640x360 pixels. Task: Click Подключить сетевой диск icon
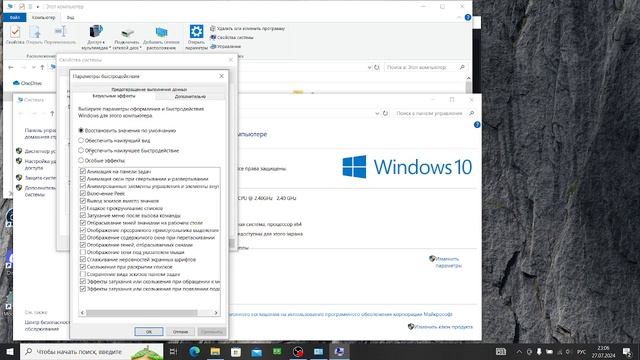click(x=127, y=37)
